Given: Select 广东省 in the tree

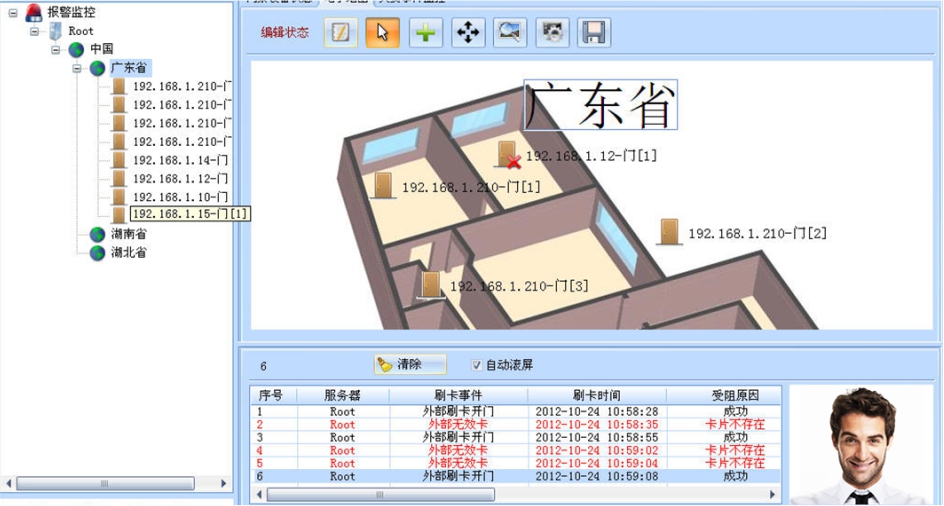Looking at the screenshot, I should [x=129, y=67].
